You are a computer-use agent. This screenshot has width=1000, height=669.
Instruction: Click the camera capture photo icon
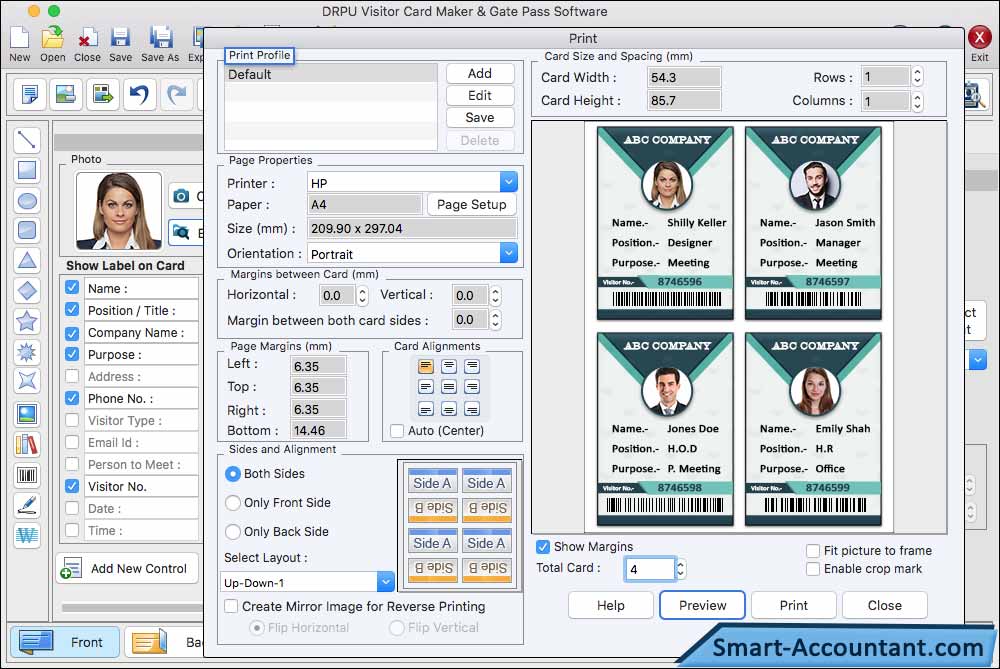182,196
